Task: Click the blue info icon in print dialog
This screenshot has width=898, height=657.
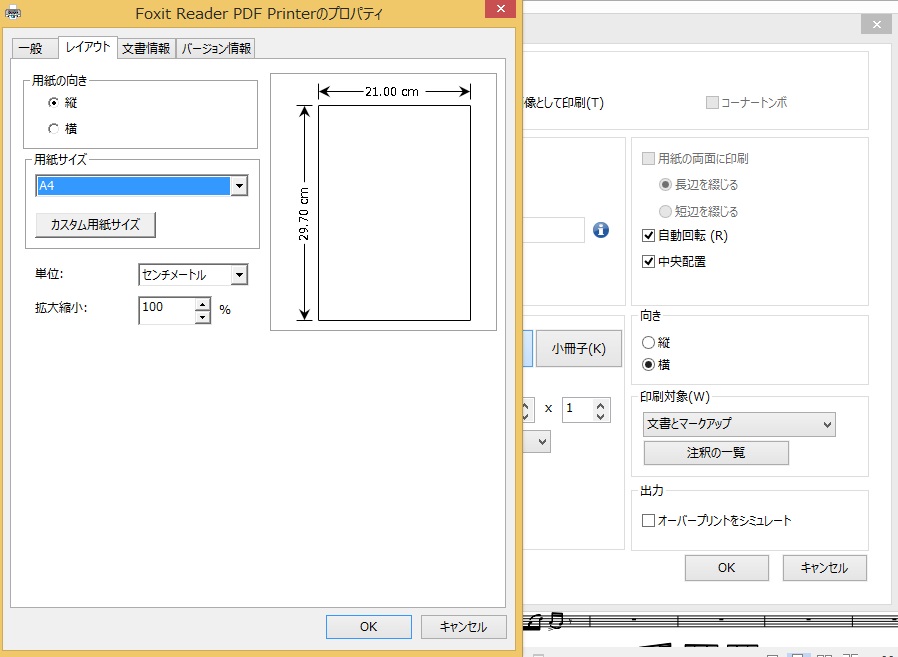Action: 600,230
